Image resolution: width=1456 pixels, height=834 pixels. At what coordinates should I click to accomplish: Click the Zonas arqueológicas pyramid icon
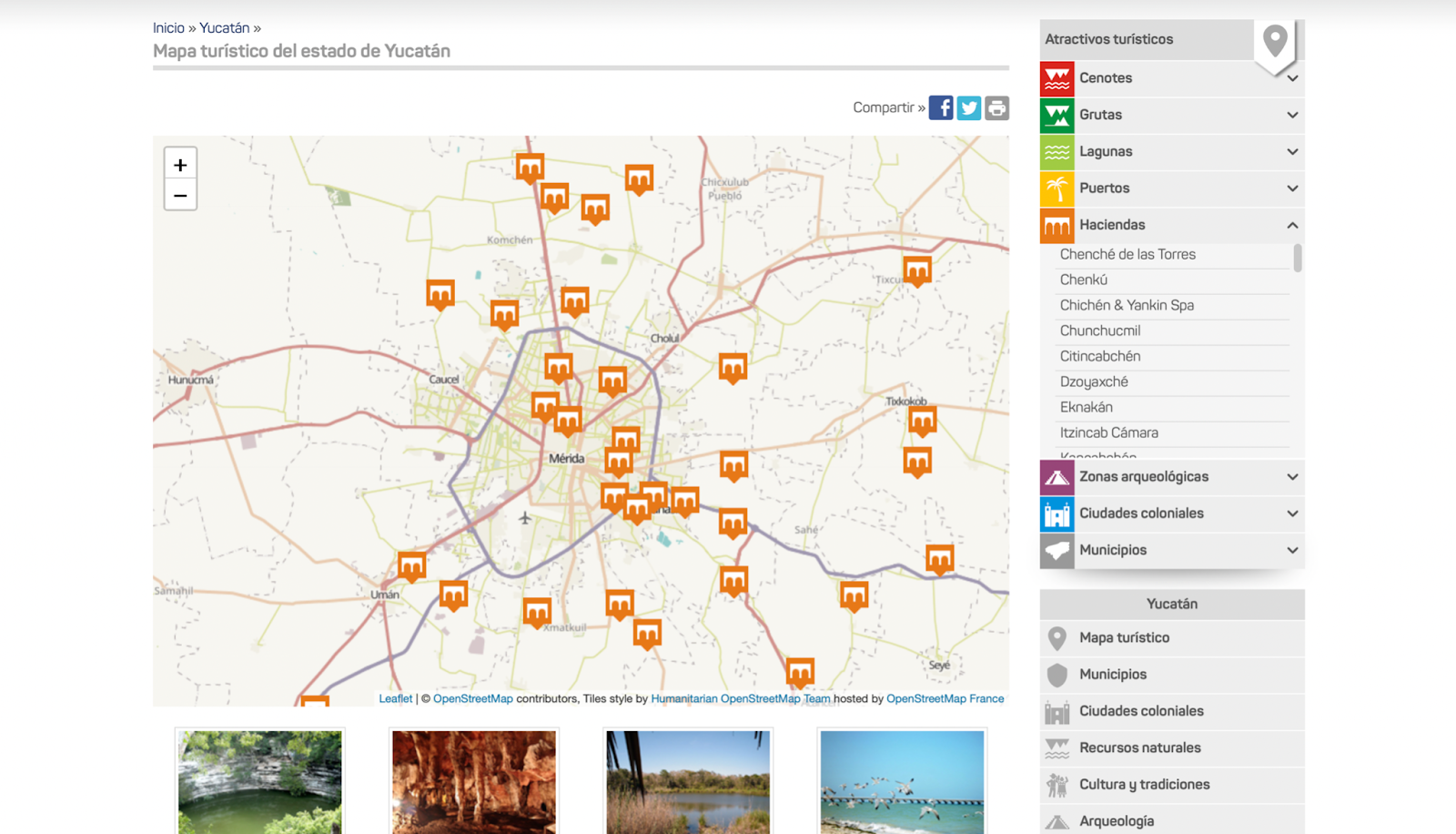point(1057,477)
